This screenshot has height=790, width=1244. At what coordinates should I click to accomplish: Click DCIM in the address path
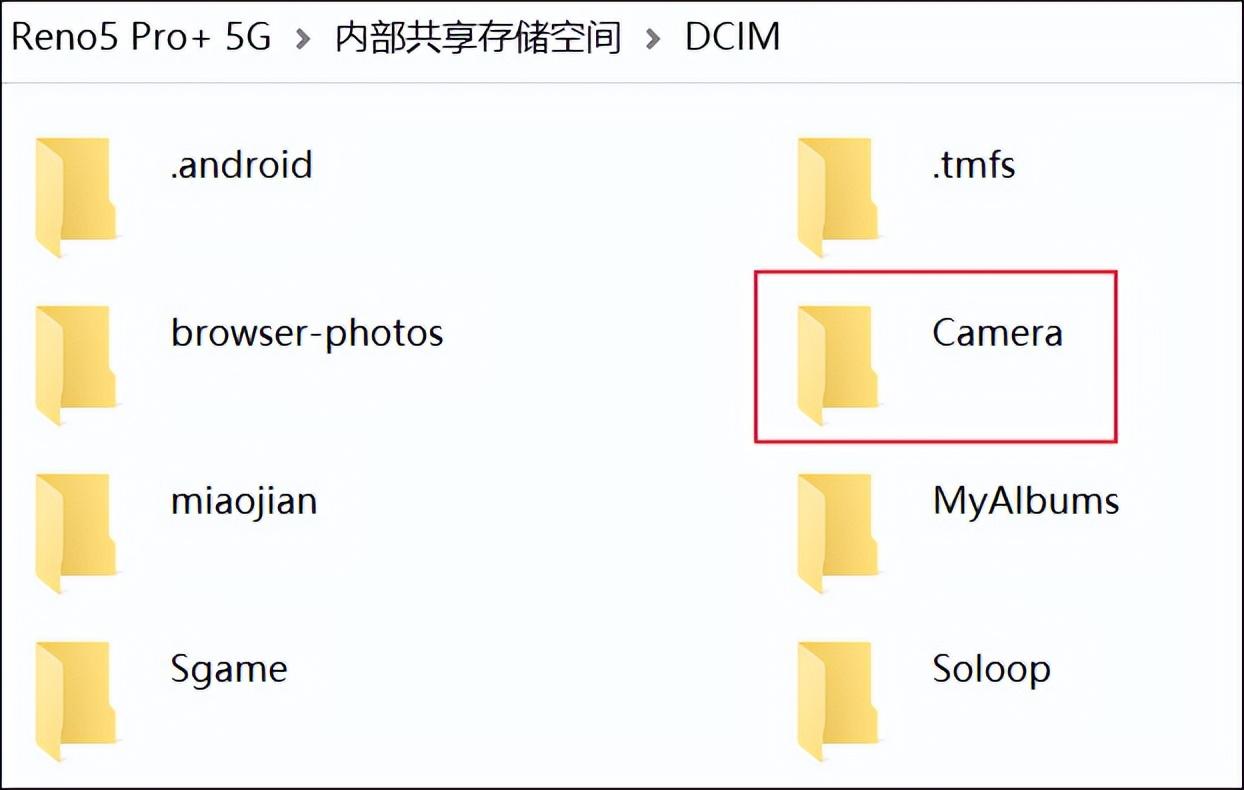pos(732,37)
